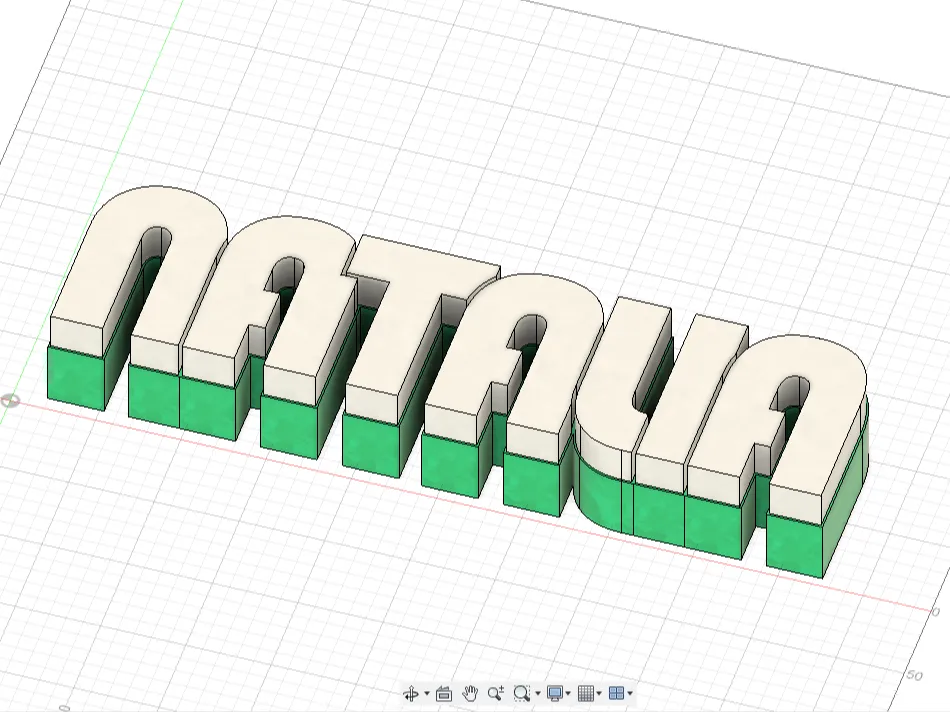Expand the Viewports dropdown arrow
This screenshot has height=713, width=950.
click(x=631, y=694)
